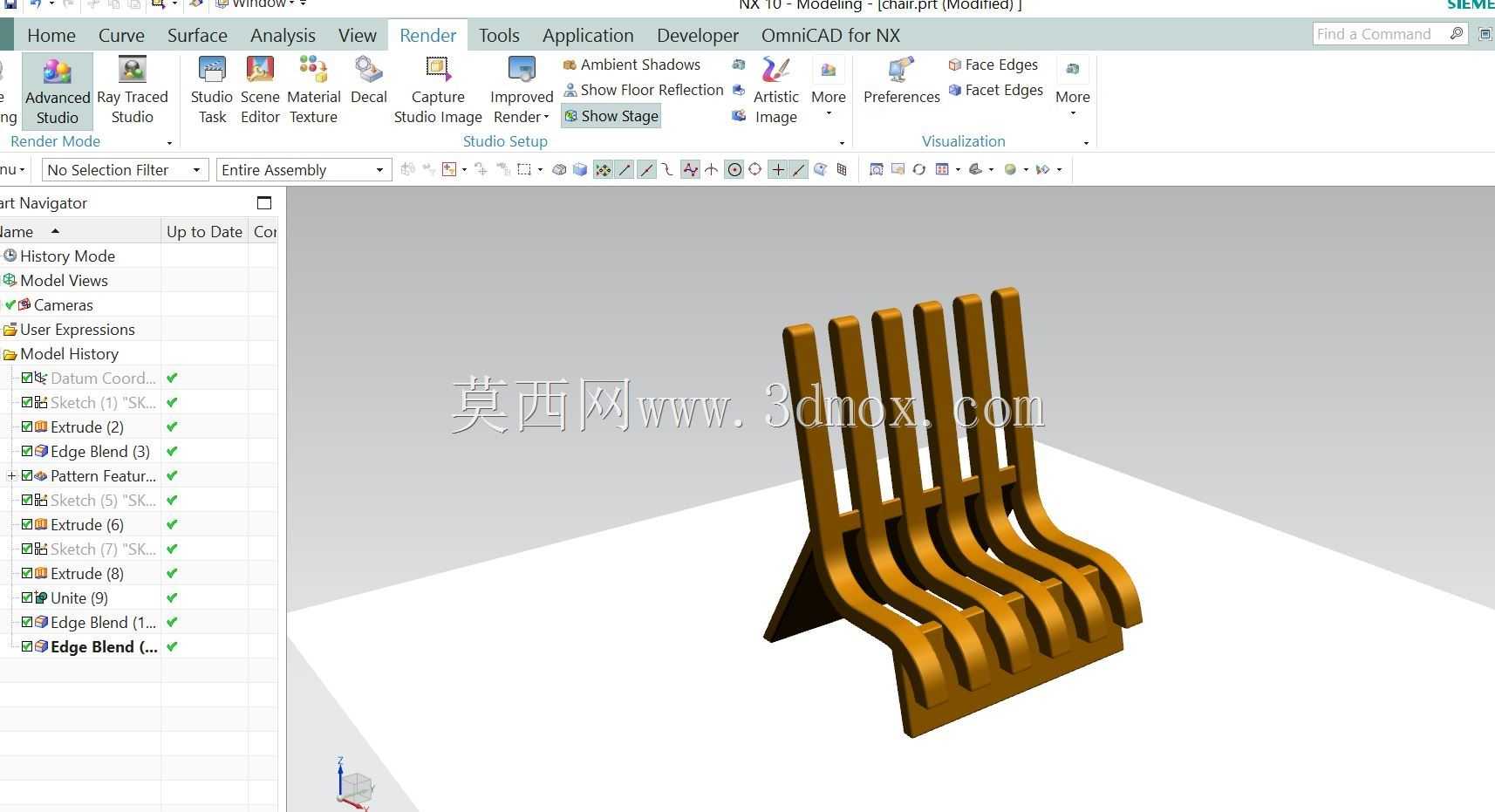Select the Model History tree node
The height and width of the screenshot is (812, 1495).
pyautogui.click(x=69, y=353)
